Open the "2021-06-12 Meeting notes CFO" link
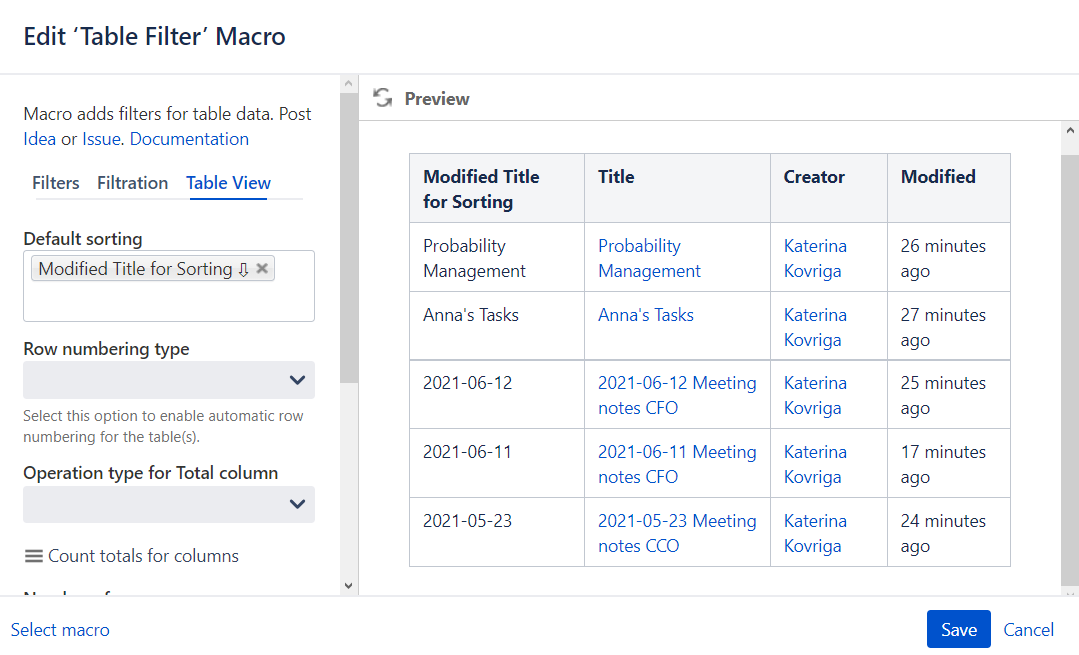 click(676, 395)
